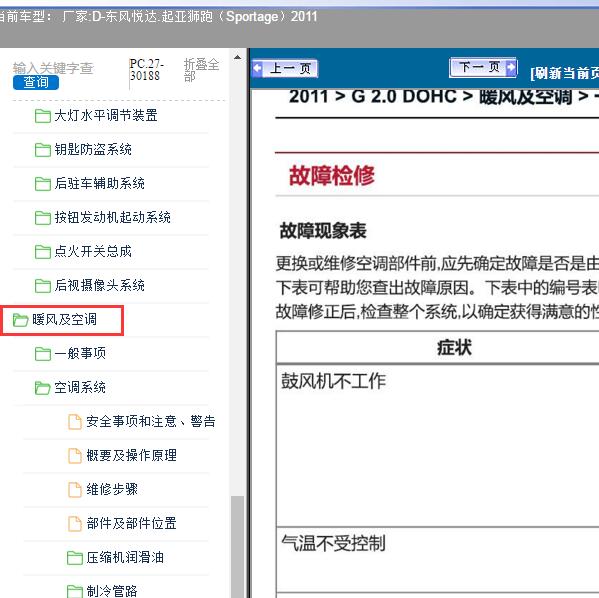
Task: Click the document icon beside 维修步骤
Action: (x=75, y=489)
